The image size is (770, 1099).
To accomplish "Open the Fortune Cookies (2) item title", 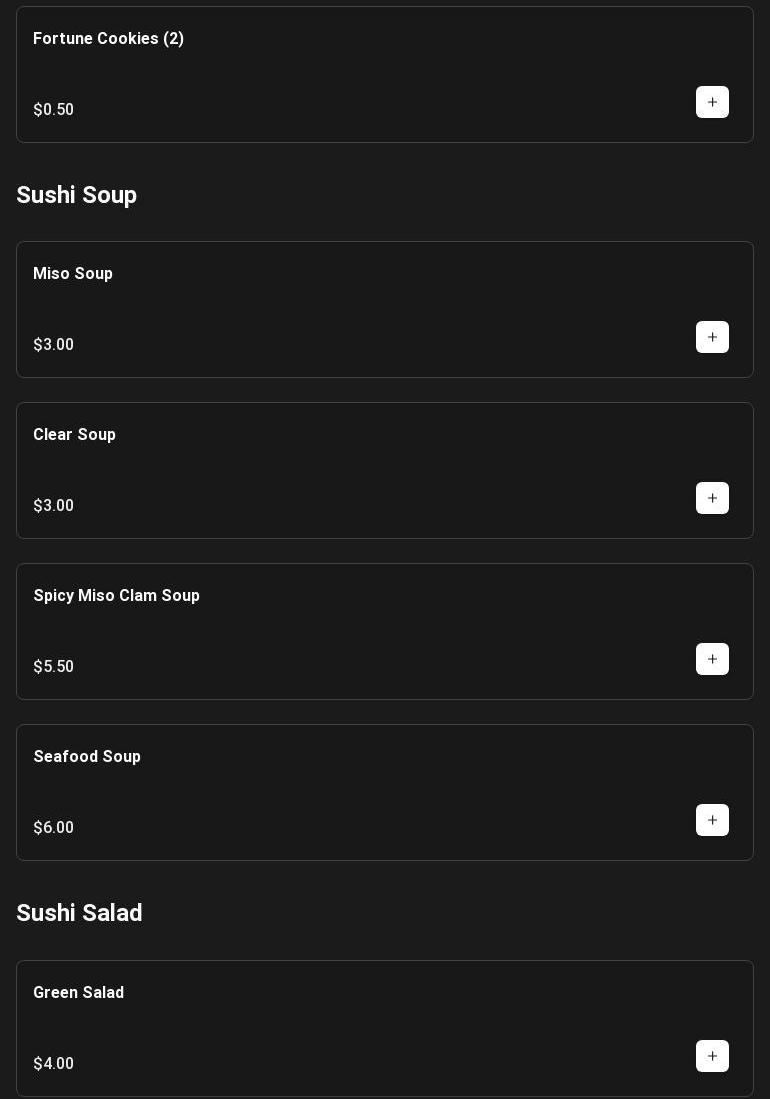I will pos(108,39).
